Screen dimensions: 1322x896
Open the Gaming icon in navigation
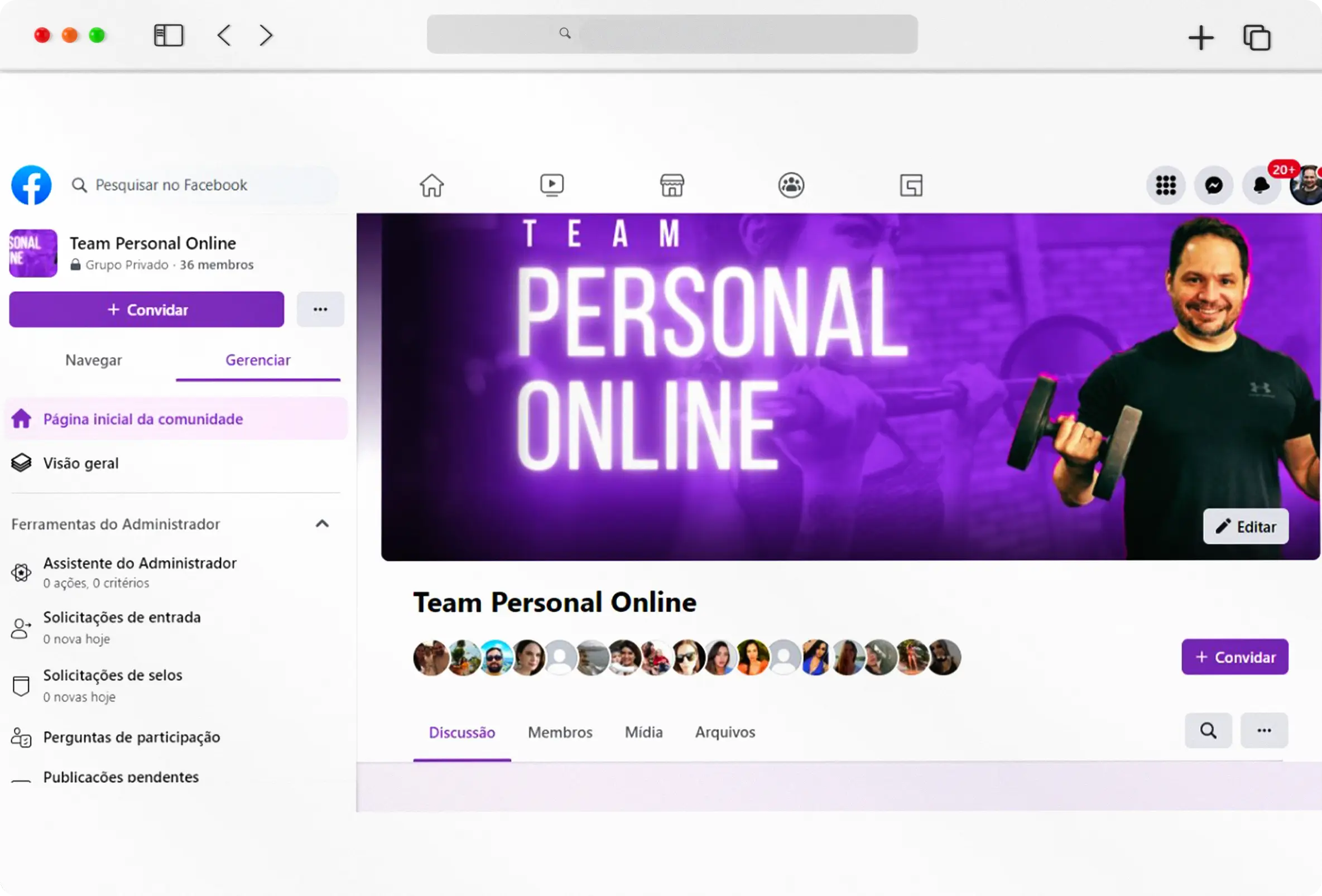click(x=911, y=185)
